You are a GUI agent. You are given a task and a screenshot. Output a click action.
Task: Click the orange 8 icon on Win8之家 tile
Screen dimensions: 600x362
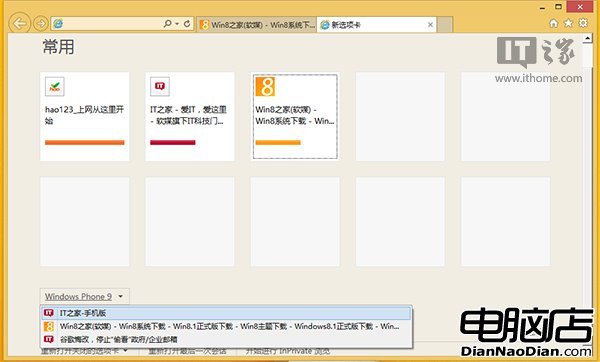pos(265,86)
